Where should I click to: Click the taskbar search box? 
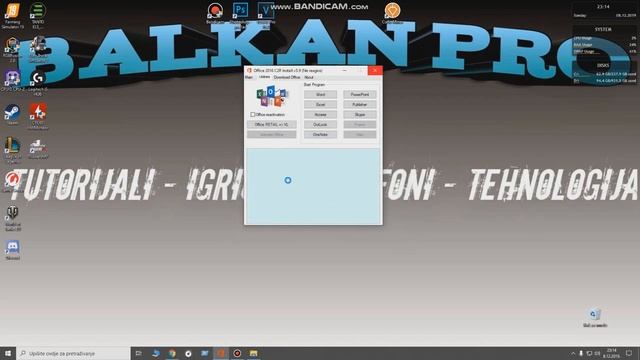click(x=73, y=353)
